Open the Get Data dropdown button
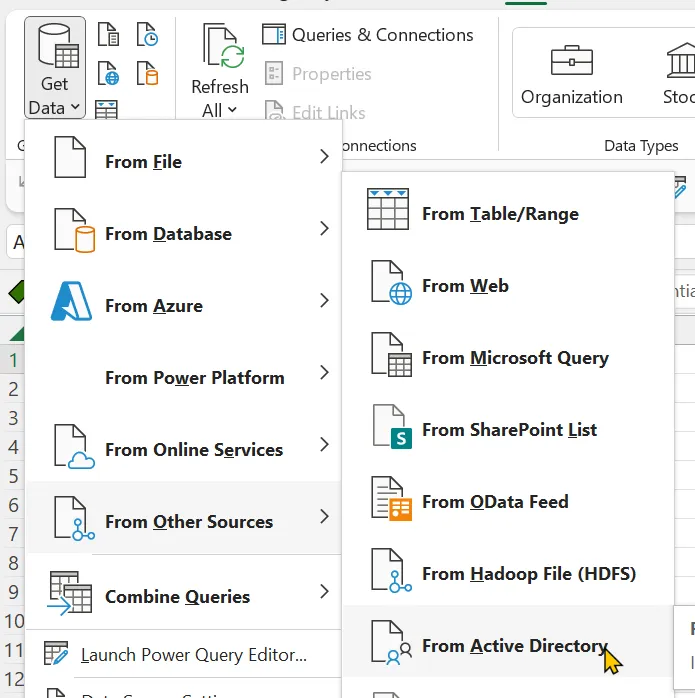 [x=55, y=68]
